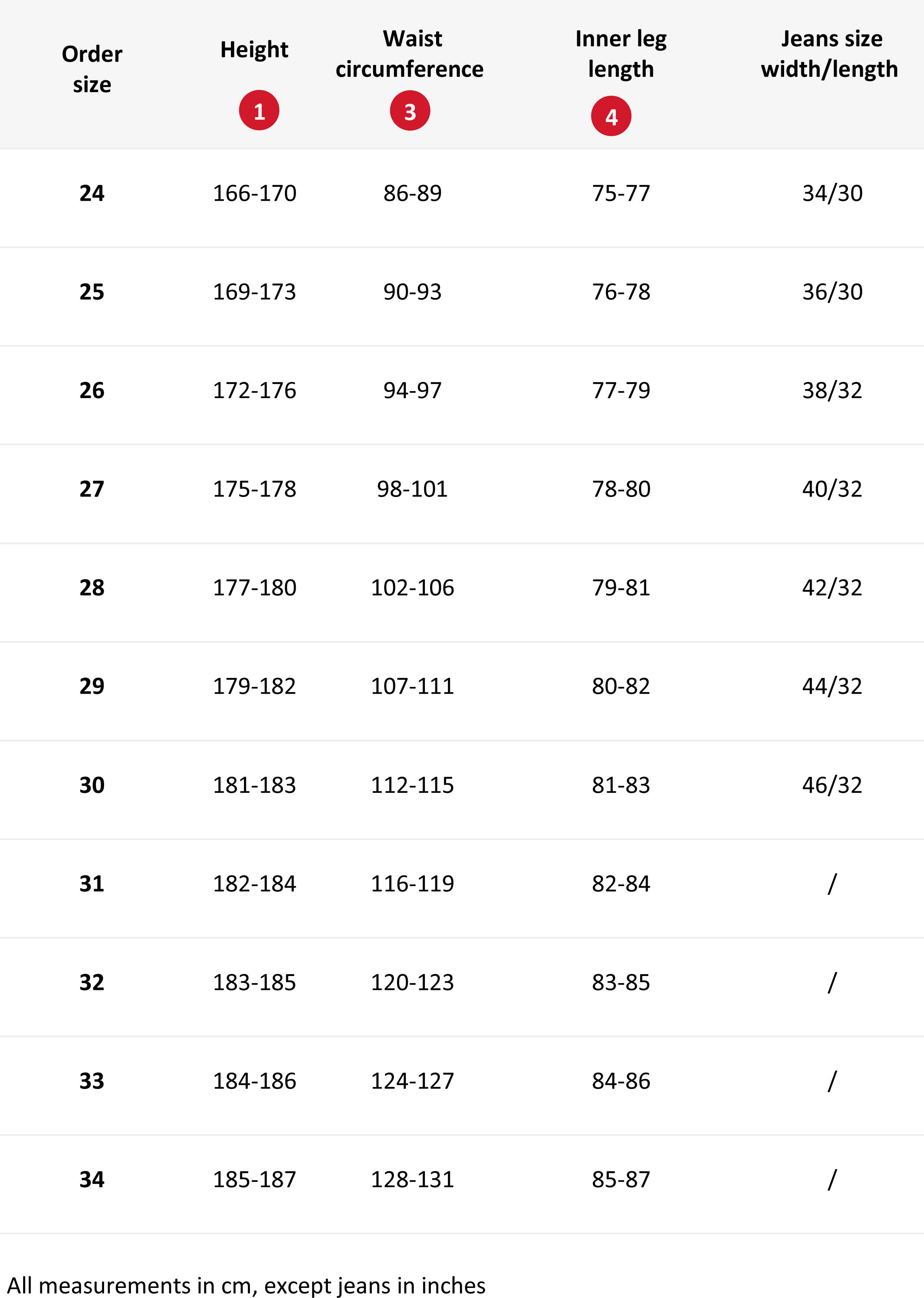
Task: Select height value 183-185
Action: 254,982
